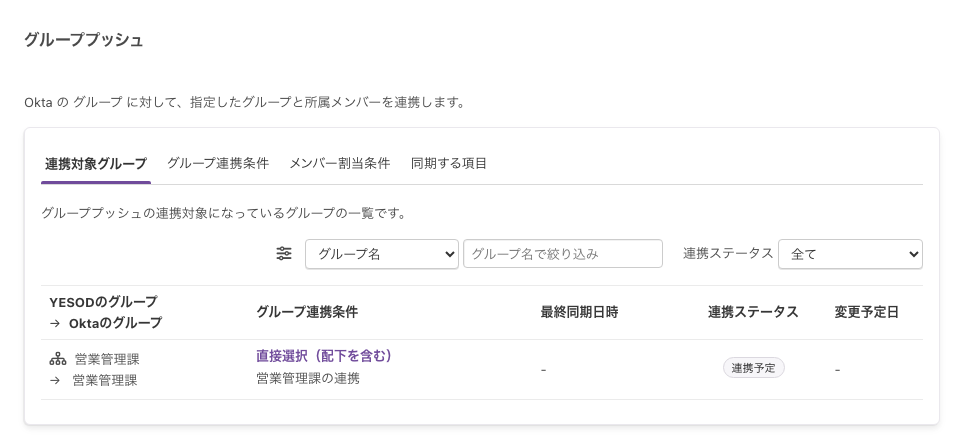
Task: Switch to the メンバー割当条件 tab
Action: pyautogui.click(x=340, y=163)
